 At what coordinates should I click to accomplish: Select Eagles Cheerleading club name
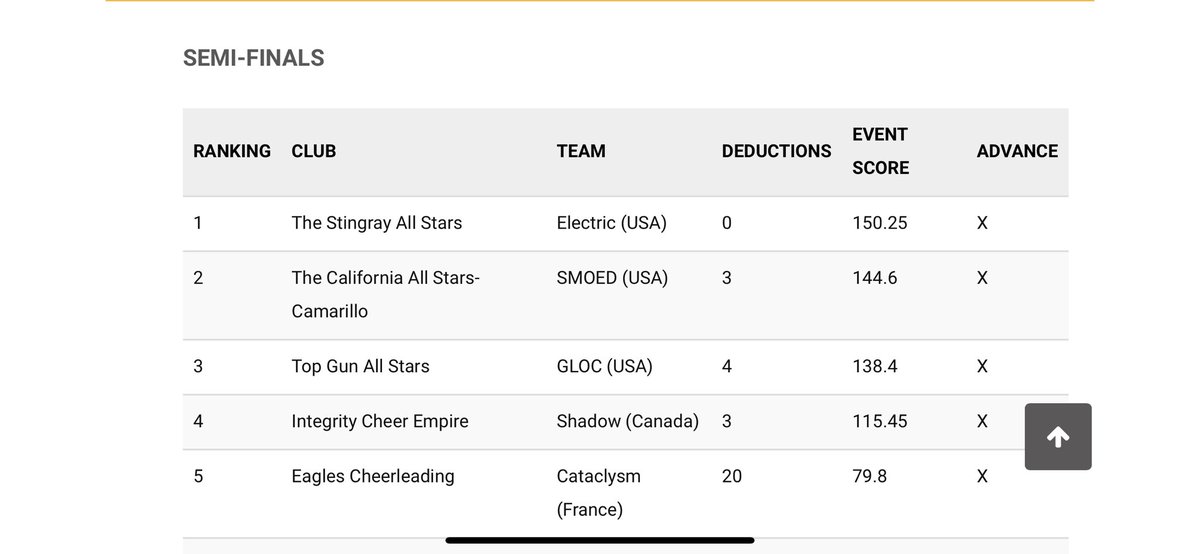[373, 476]
